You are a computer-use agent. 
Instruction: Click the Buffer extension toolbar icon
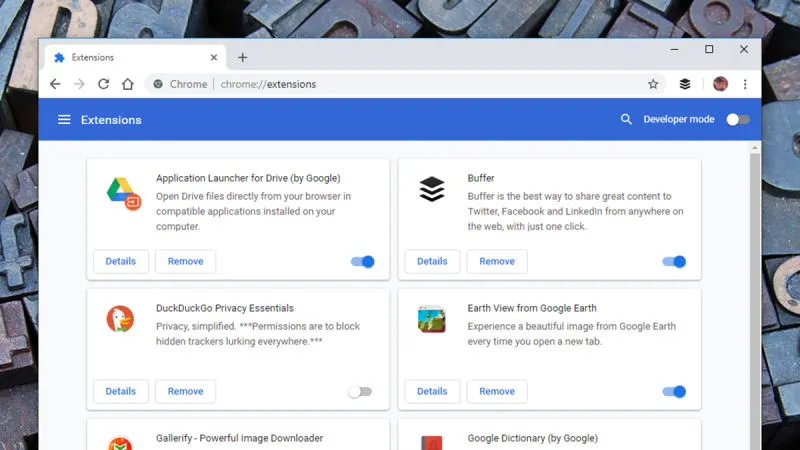click(x=685, y=84)
